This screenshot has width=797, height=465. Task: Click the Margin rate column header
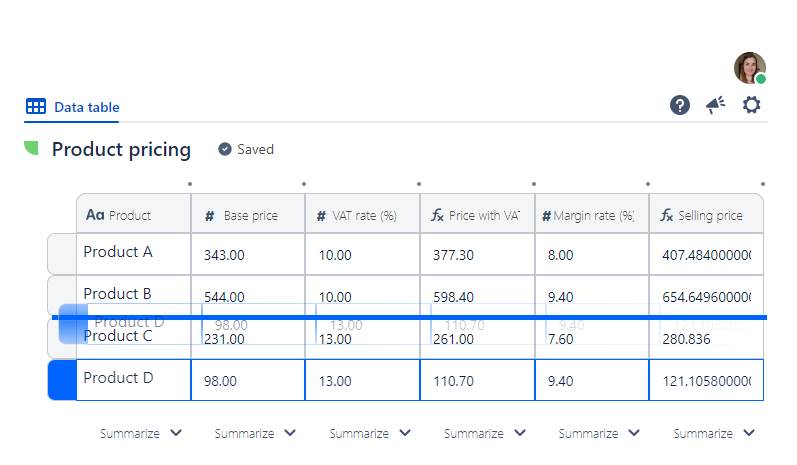591,215
